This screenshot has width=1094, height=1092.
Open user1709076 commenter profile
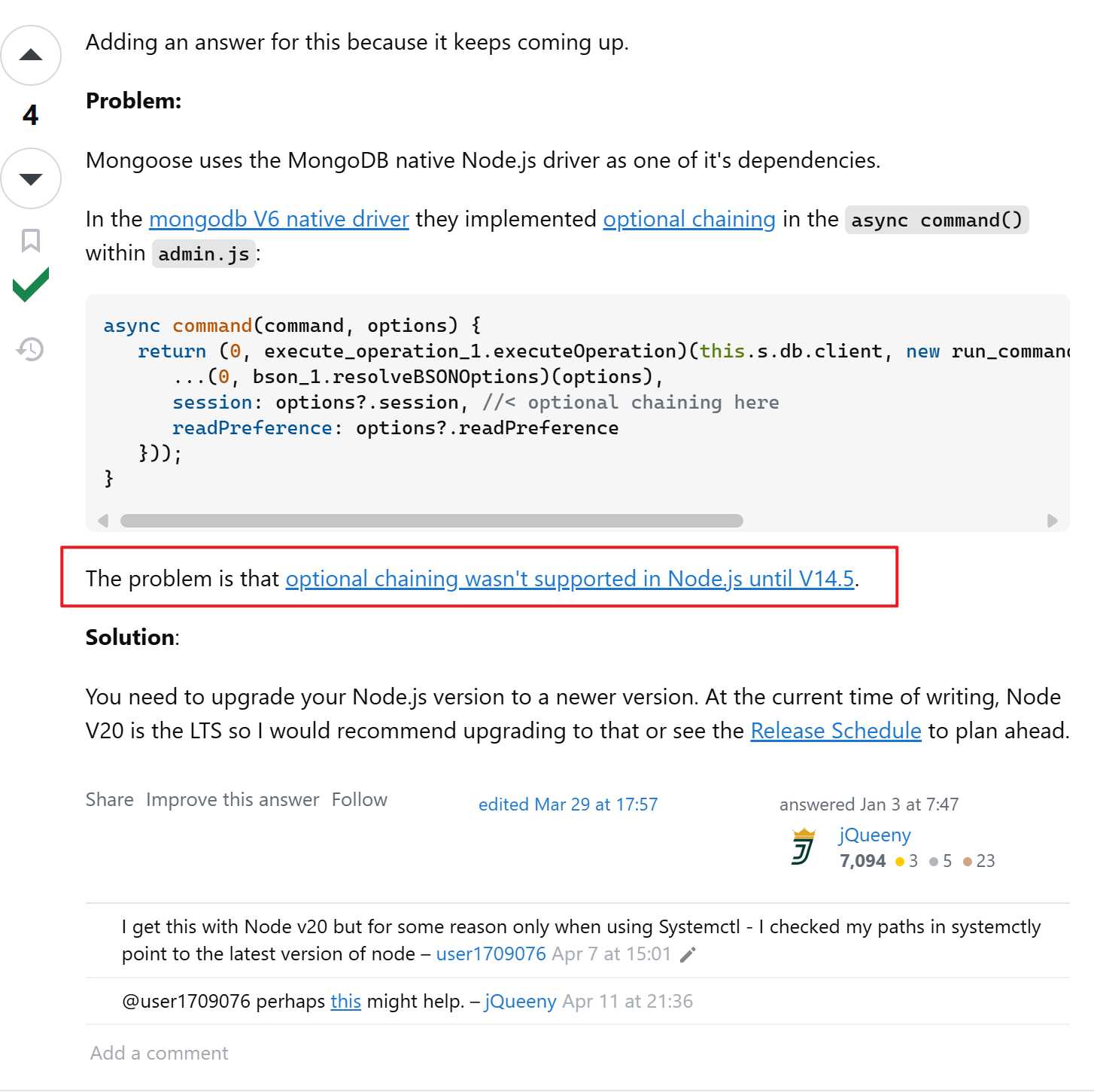tap(491, 954)
